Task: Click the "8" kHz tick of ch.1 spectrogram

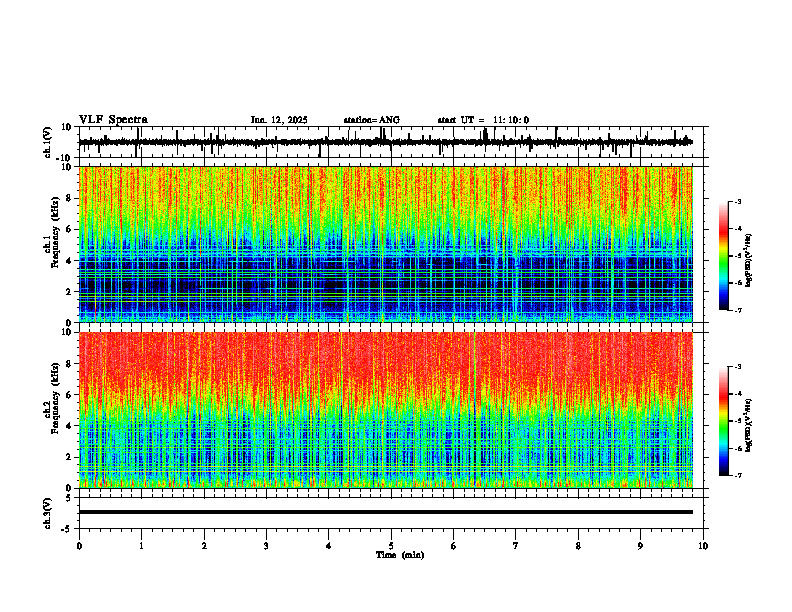Action: tap(70, 198)
